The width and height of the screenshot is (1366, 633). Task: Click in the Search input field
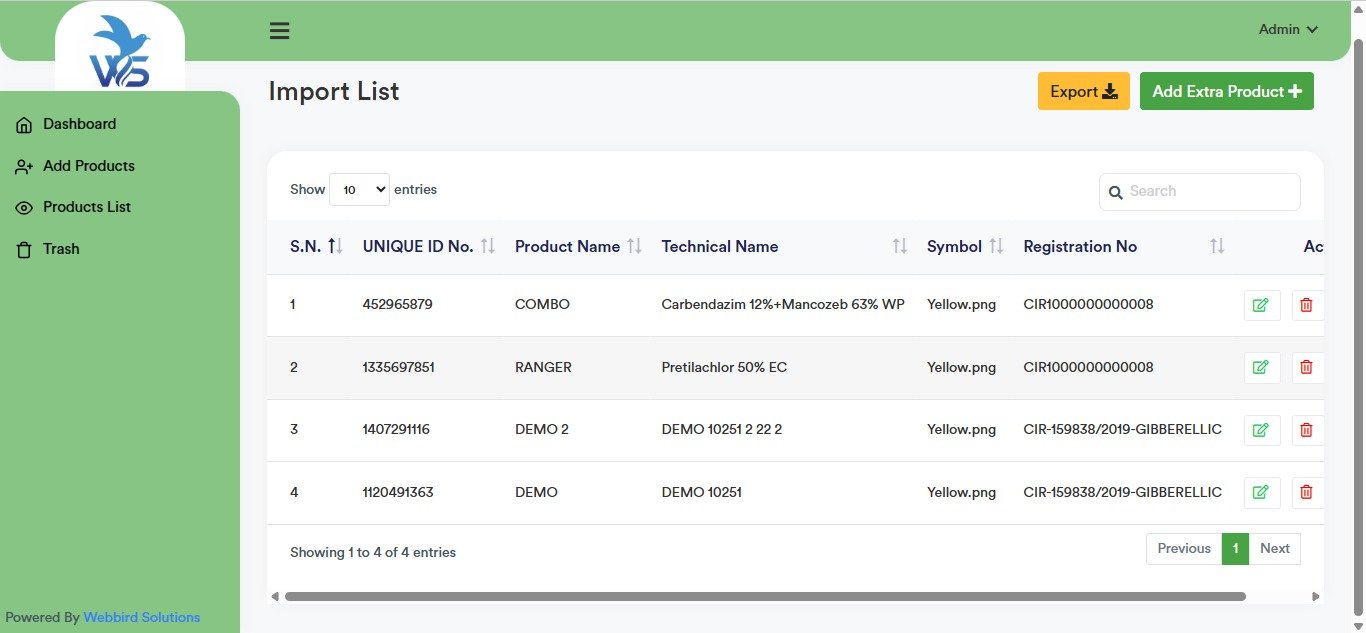1210,192
